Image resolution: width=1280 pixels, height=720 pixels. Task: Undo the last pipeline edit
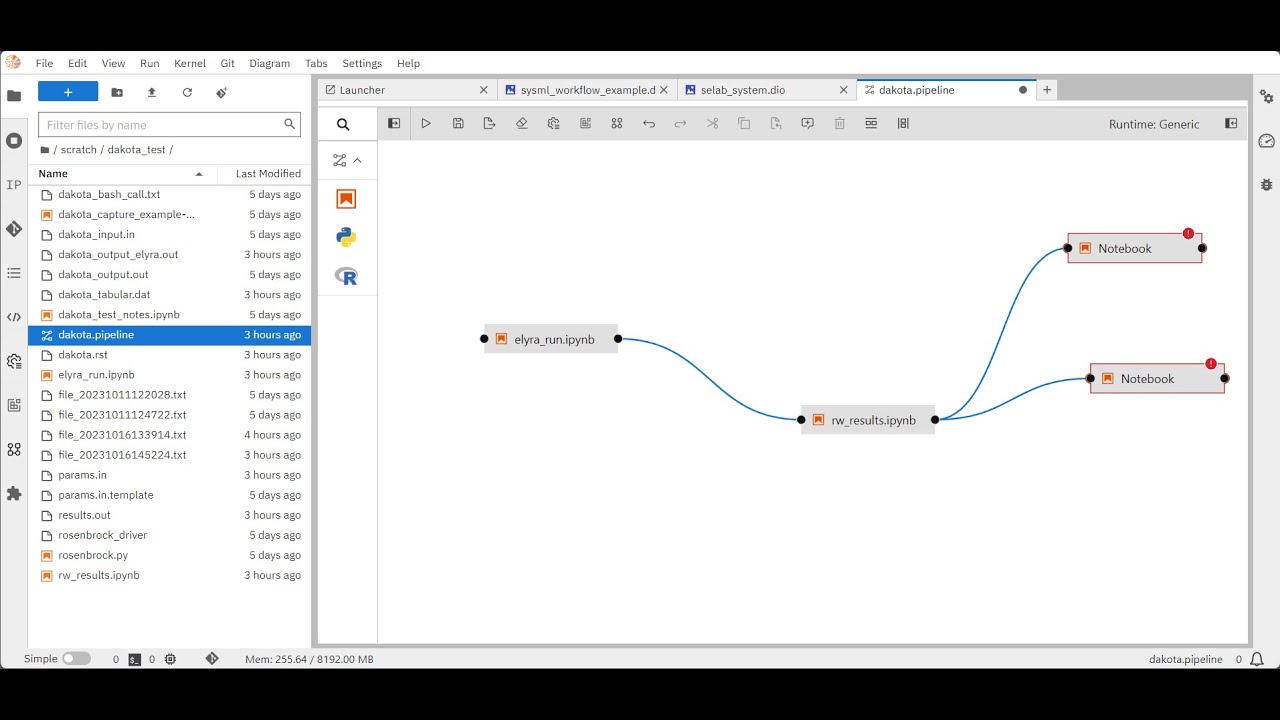649,124
